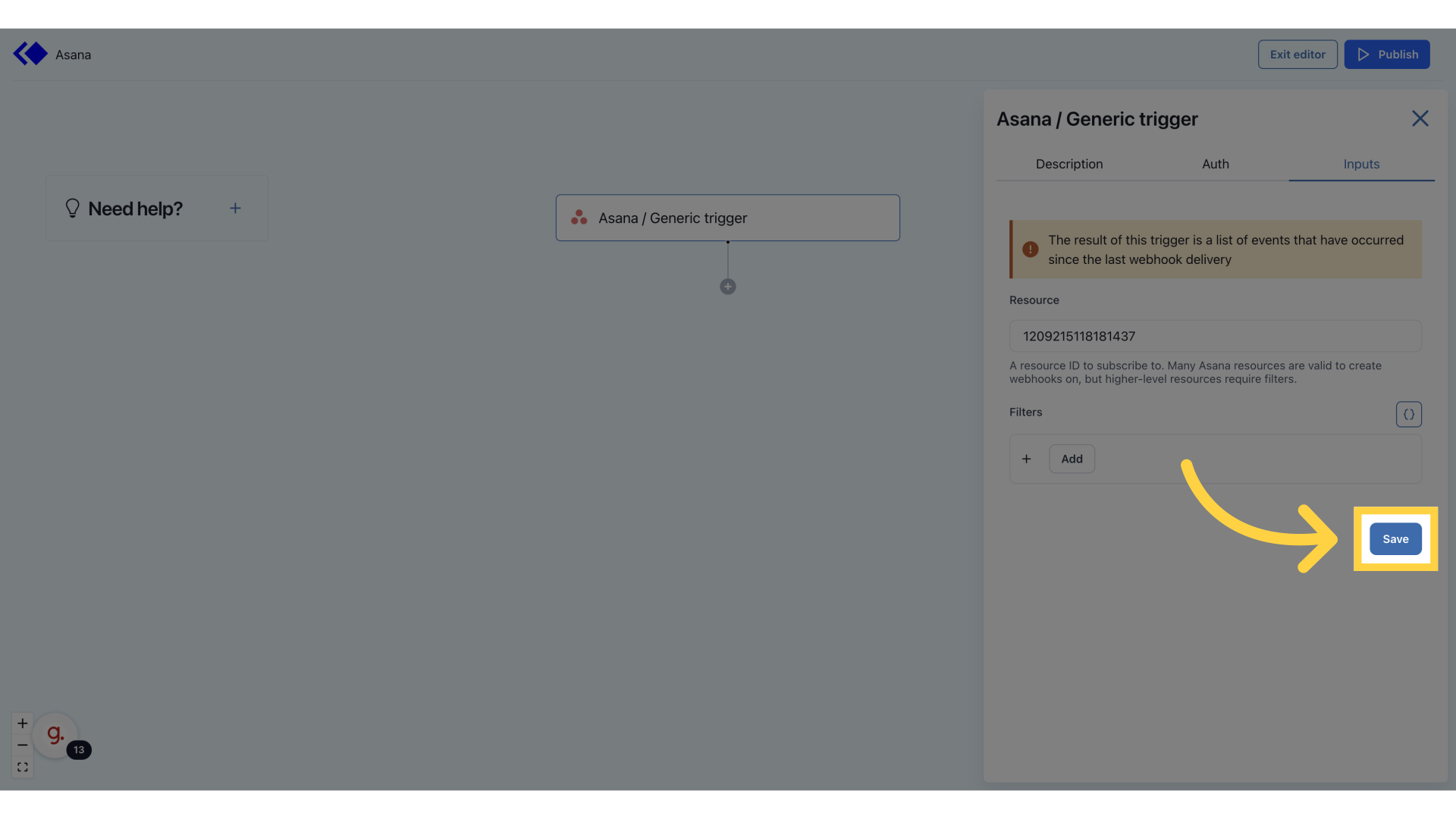Click the Asana node icon inside the trigger block
This screenshot has height=819, width=1456.
(x=579, y=218)
